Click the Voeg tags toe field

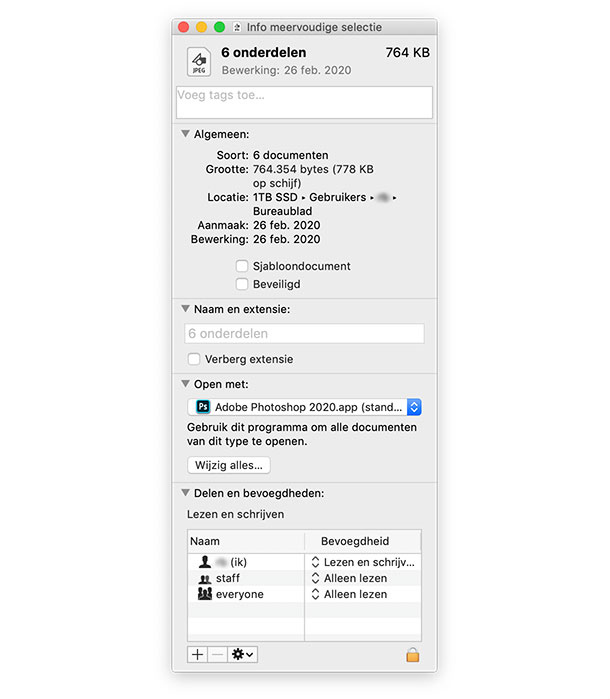click(304, 102)
